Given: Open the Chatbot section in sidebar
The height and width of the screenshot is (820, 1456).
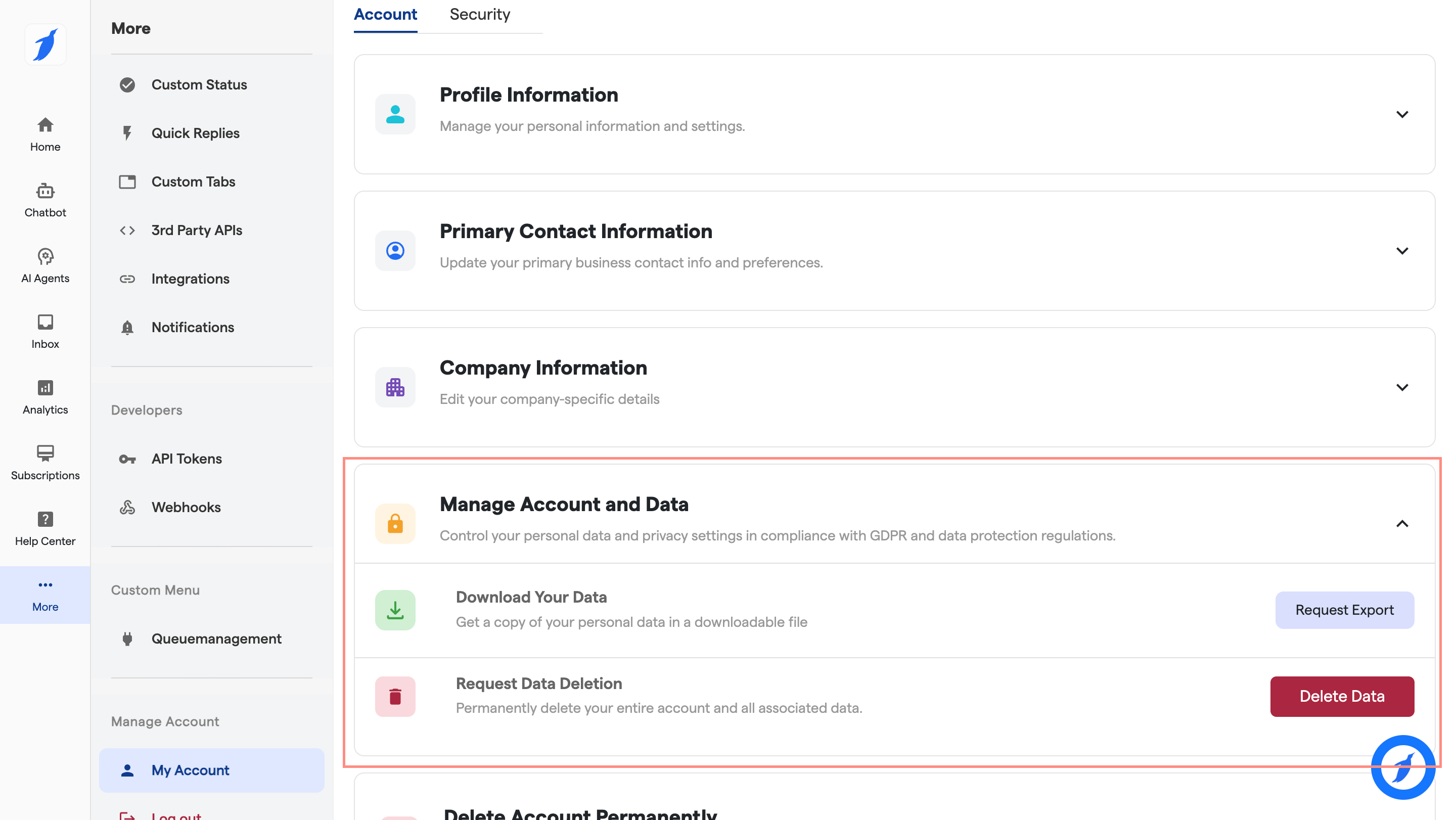Looking at the screenshot, I should coord(45,200).
